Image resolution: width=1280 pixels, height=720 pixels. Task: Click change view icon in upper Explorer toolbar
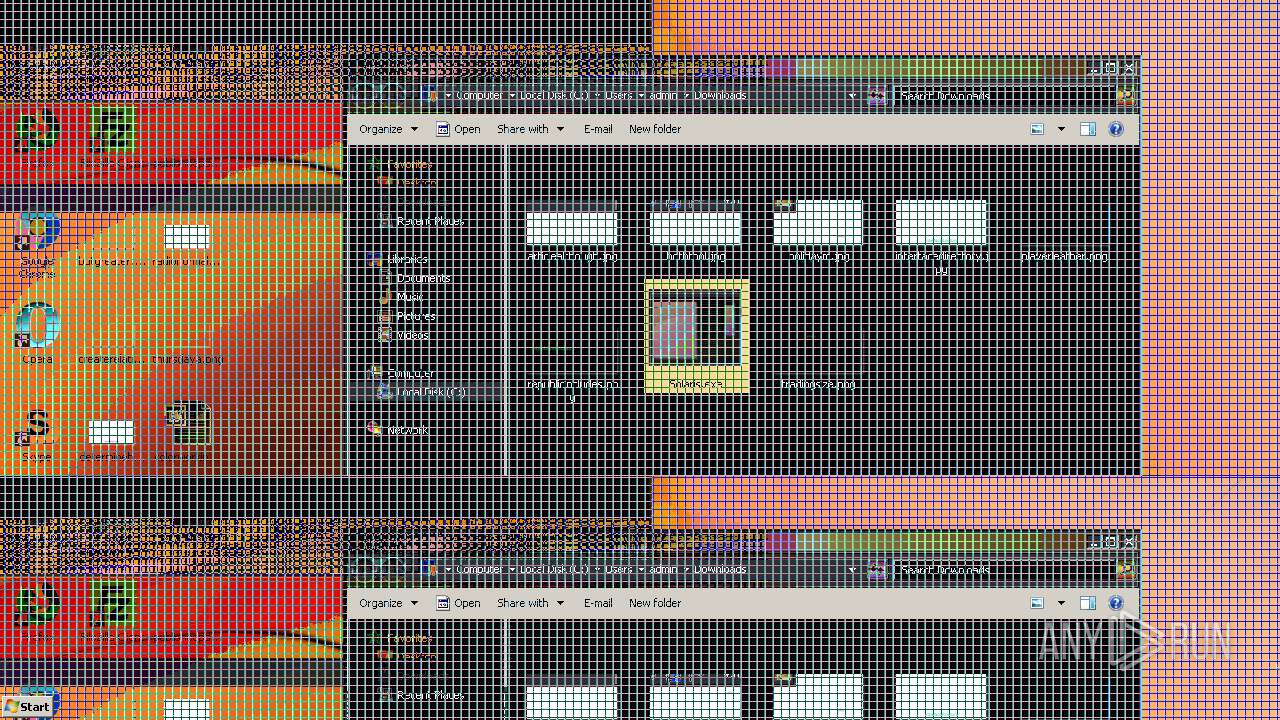click(1037, 129)
